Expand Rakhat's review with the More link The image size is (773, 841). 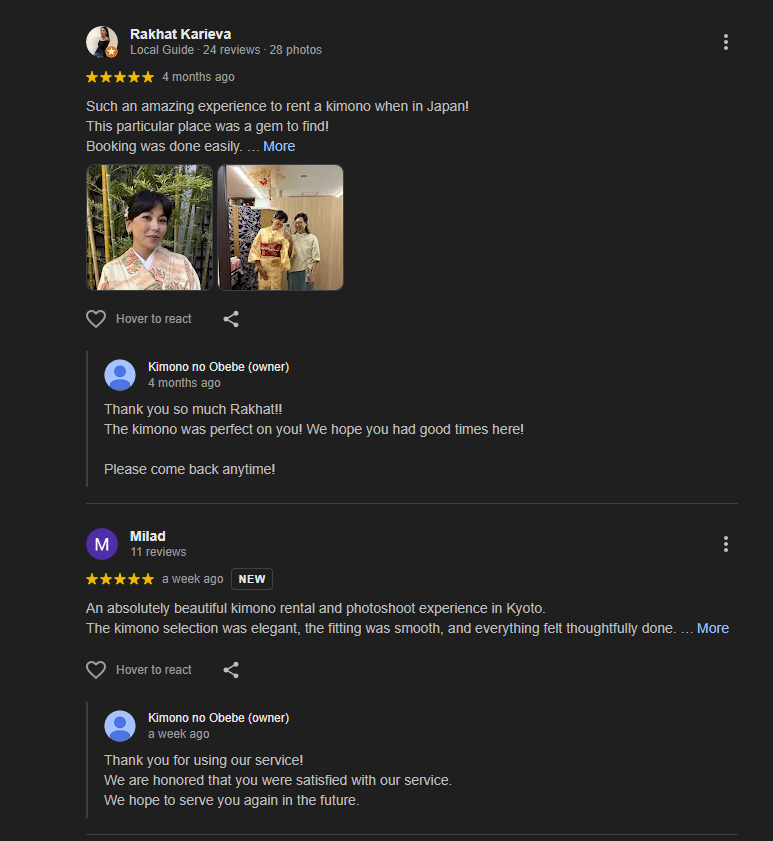(x=279, y=146)
